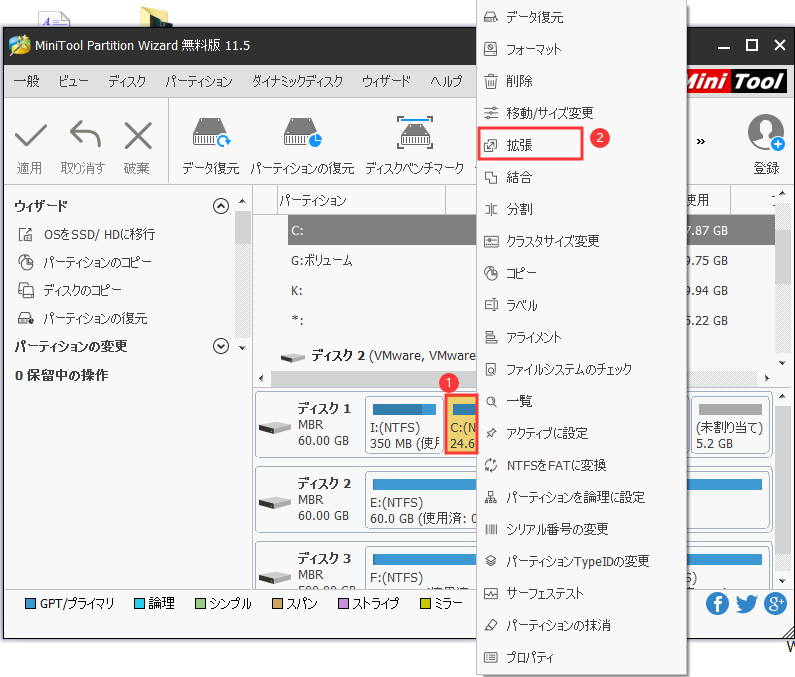Image resolution: width=795 pixels, height=677 pixels.
Task: Click the 適用 (Apply) checkmark icon
Action: (x=30, y=136)
